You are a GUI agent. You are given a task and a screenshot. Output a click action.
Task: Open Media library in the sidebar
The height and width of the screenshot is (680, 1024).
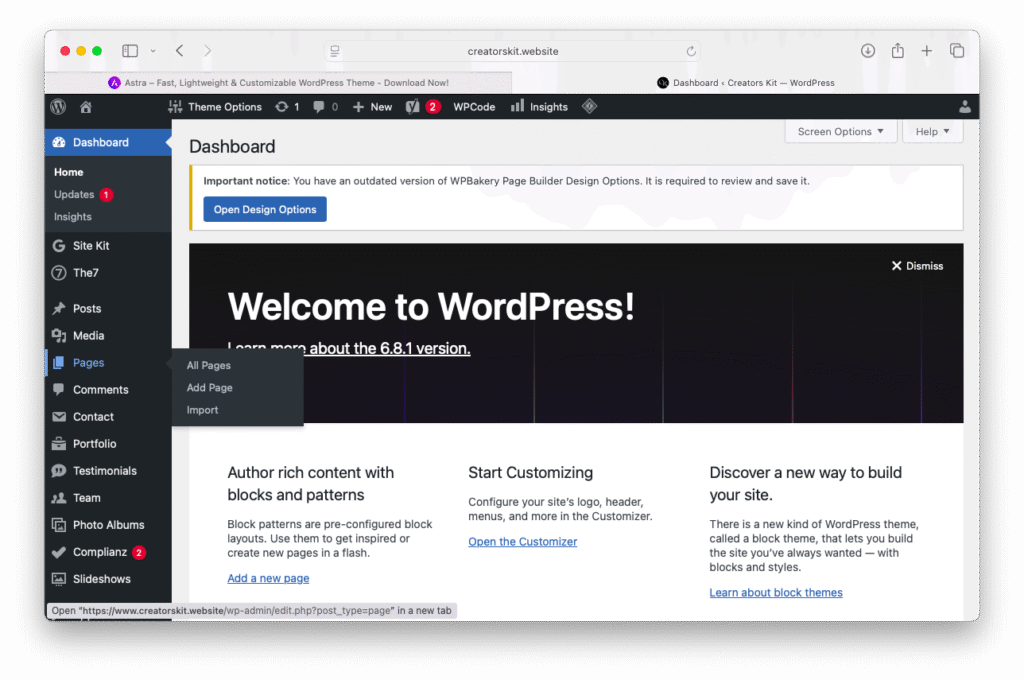pos(108,335)
